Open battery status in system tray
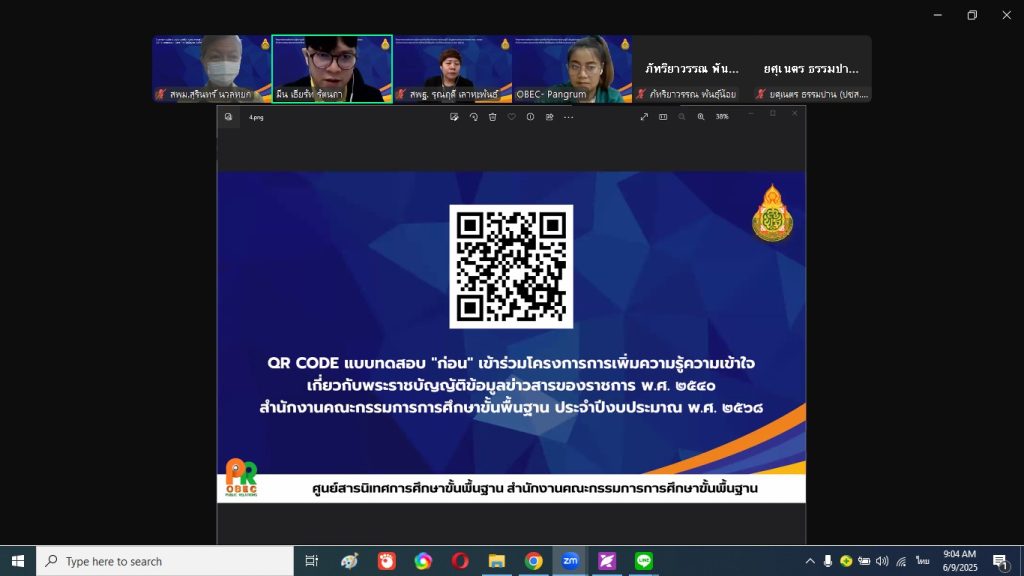This screenshot has width=1024, height=576. [x=864, y=561]
